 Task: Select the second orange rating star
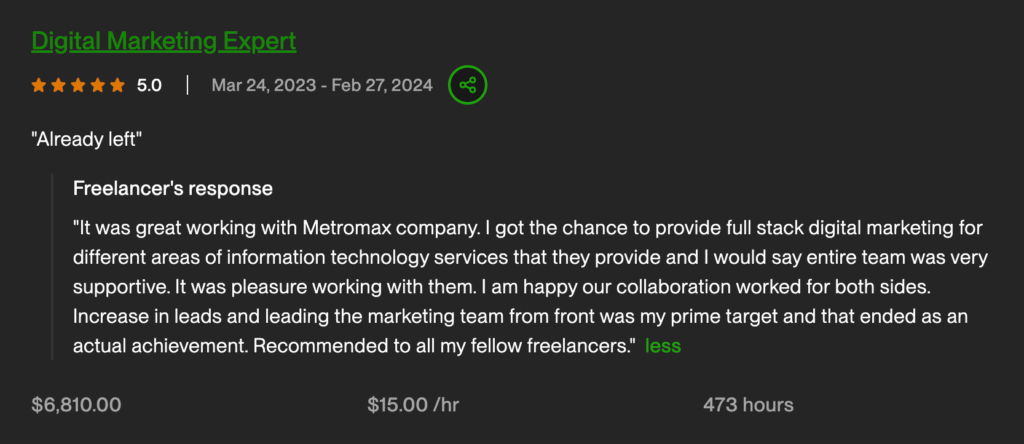(x=59, y=86)
